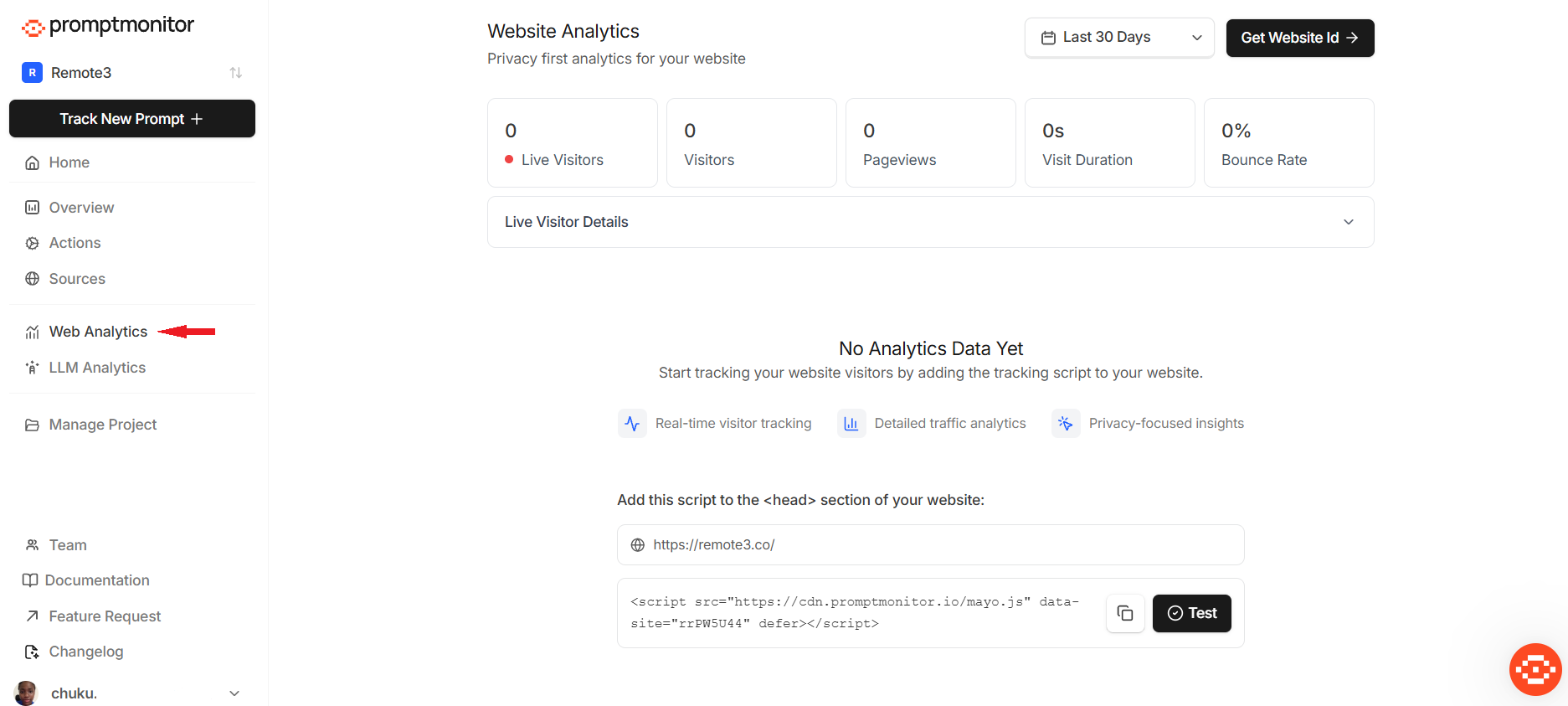Open the Overview section
The image size is (1568, 706).
81,208
